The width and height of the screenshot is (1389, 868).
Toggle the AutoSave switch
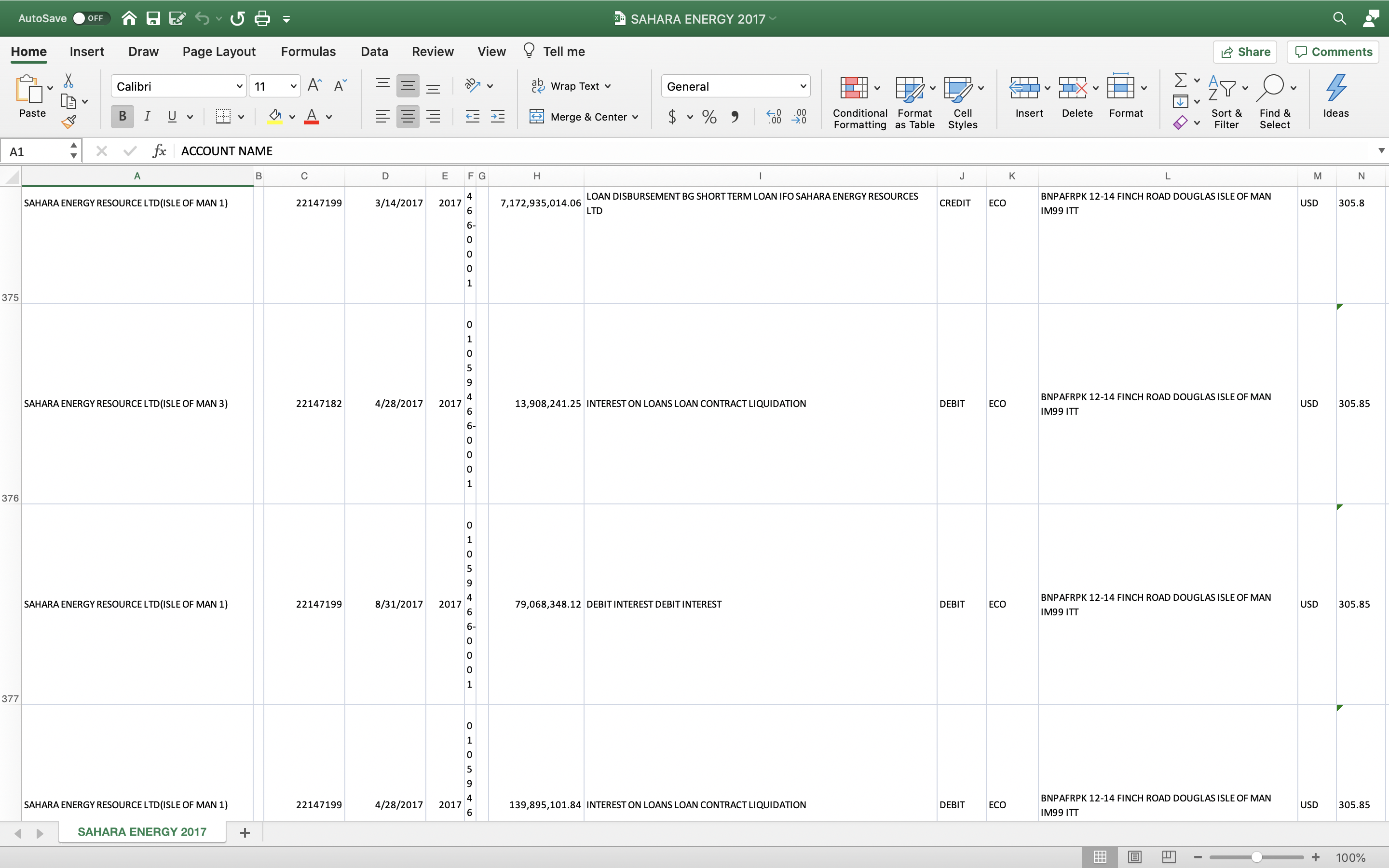(91, 18)
